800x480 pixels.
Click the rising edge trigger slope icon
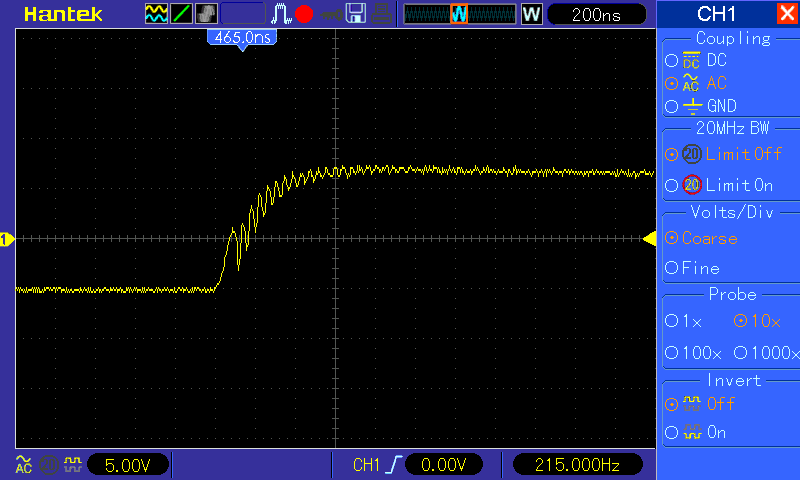[x=393, y=465]
